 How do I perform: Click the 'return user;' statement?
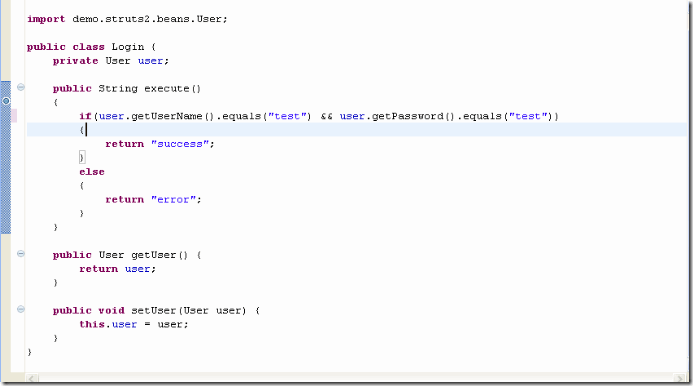click(118, 269)
